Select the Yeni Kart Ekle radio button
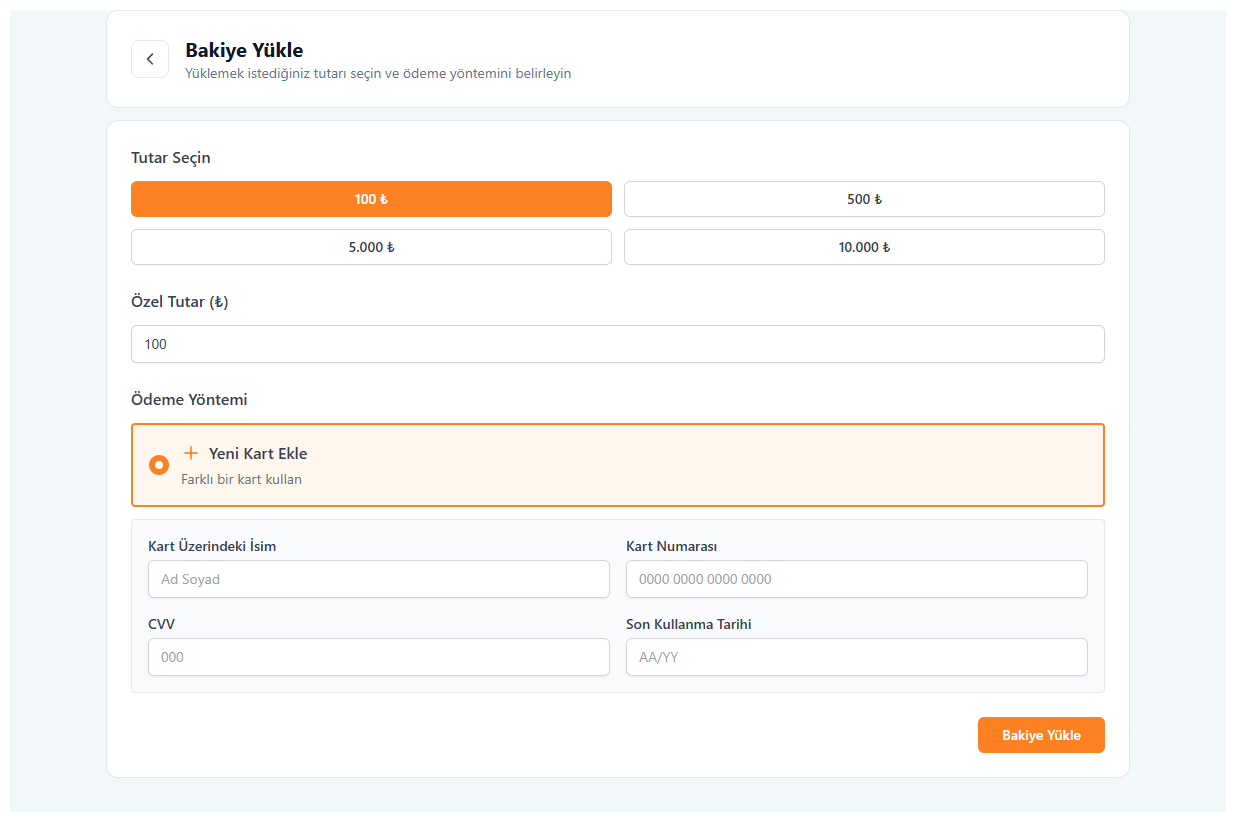Viewport: 1238px width, 831px height. (159, 465)
